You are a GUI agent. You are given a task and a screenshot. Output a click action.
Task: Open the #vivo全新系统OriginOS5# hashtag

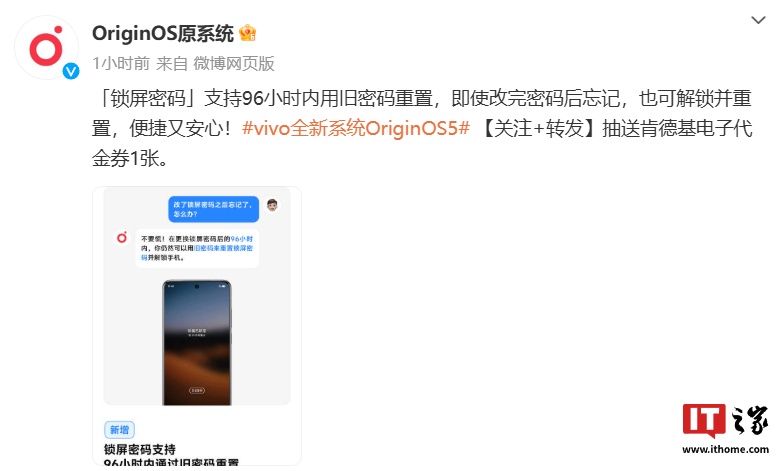tap(356, 128)
